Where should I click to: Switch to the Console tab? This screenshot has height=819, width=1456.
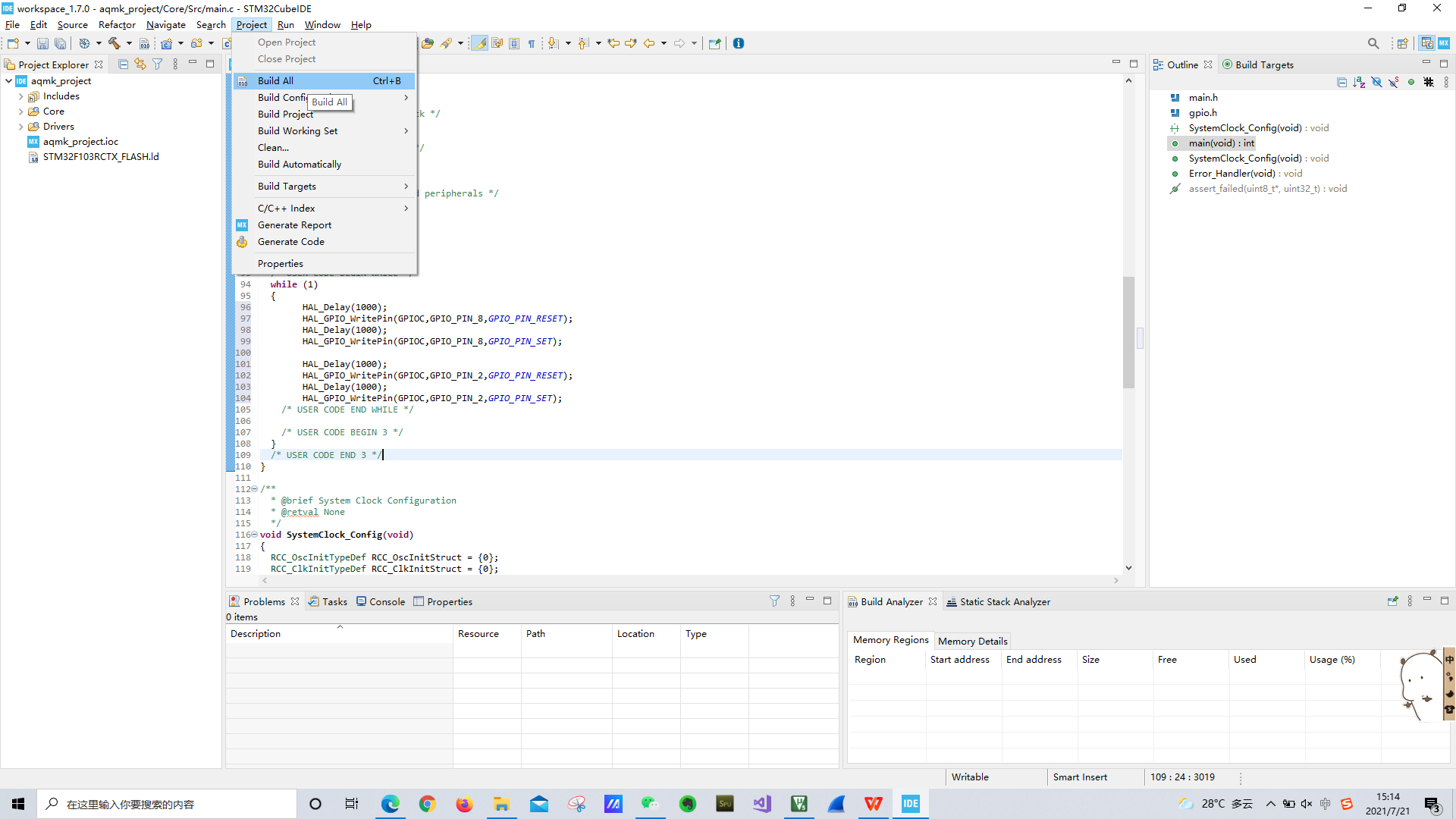(x=381, y=601)
